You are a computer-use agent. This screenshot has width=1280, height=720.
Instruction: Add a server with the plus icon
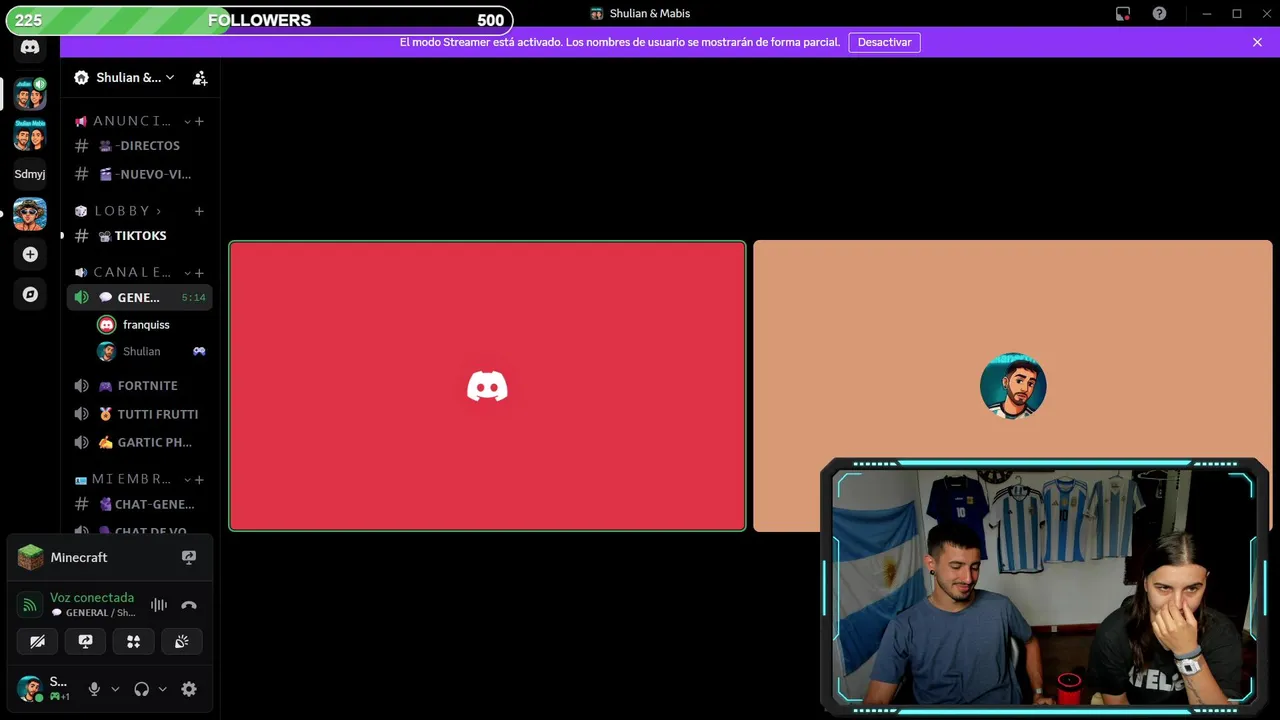tap(30, 254)
